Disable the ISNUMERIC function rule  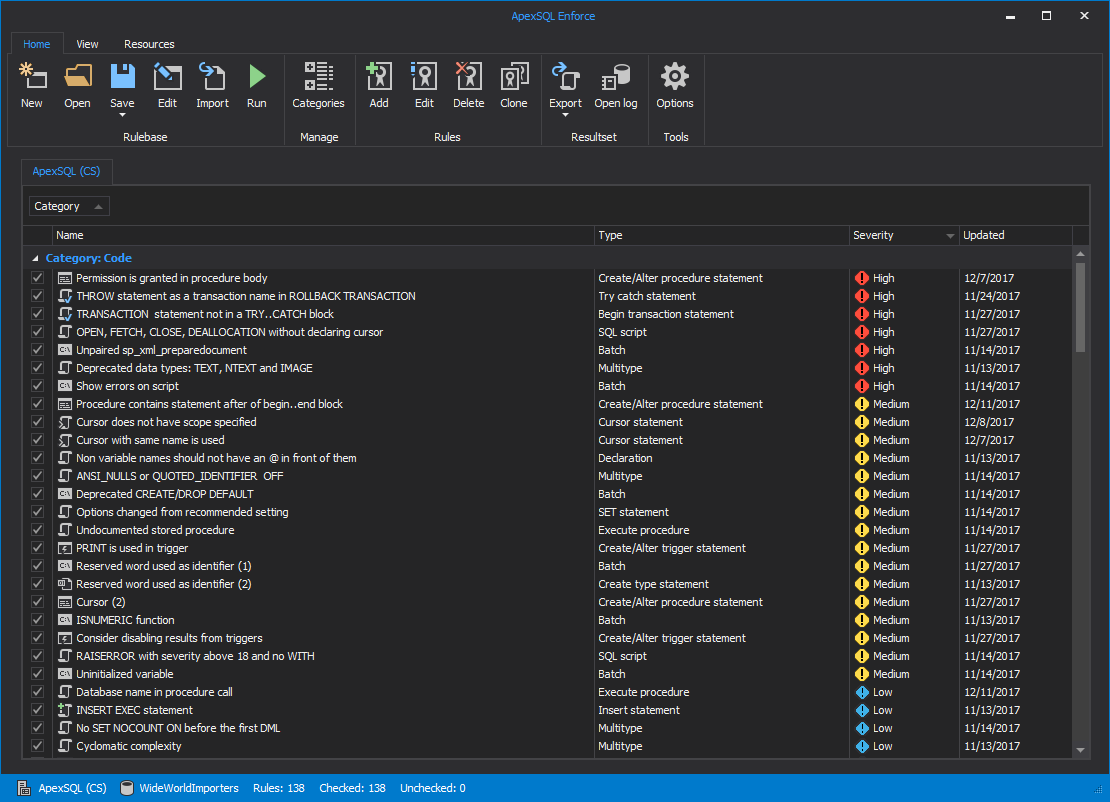[x=37, y=620]
